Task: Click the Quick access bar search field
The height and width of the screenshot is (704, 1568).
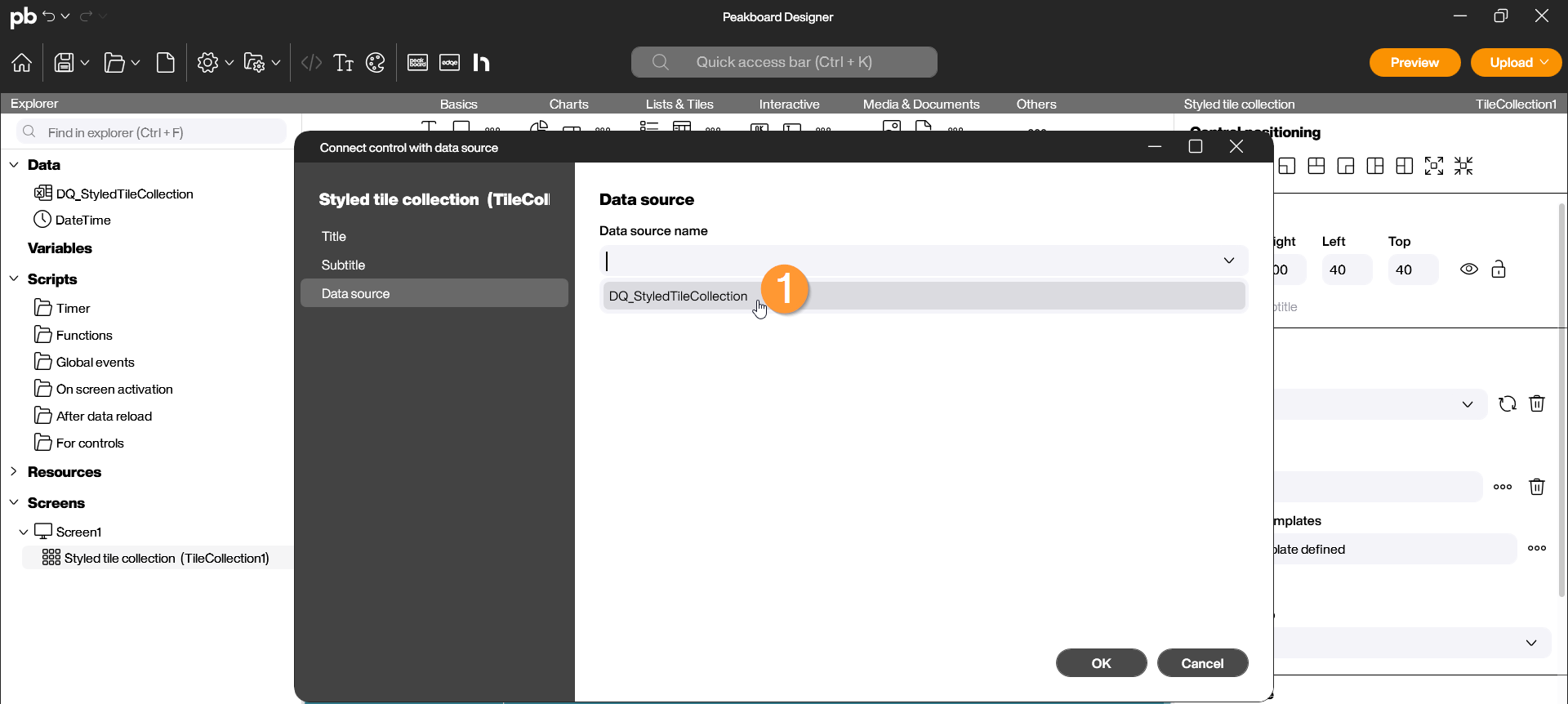Action: pos(784,62)
